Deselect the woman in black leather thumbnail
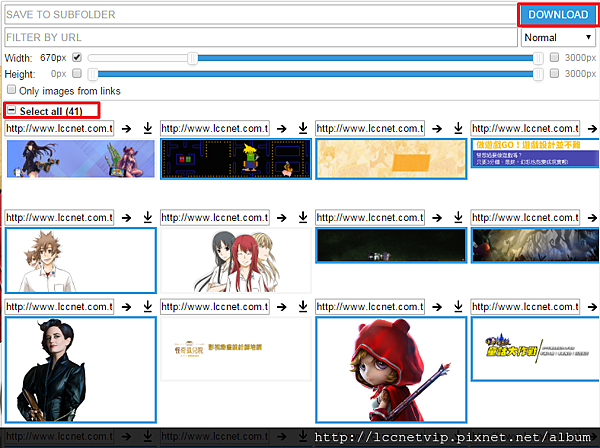Viewport: 600px width, 448px height. coord(81,370)
